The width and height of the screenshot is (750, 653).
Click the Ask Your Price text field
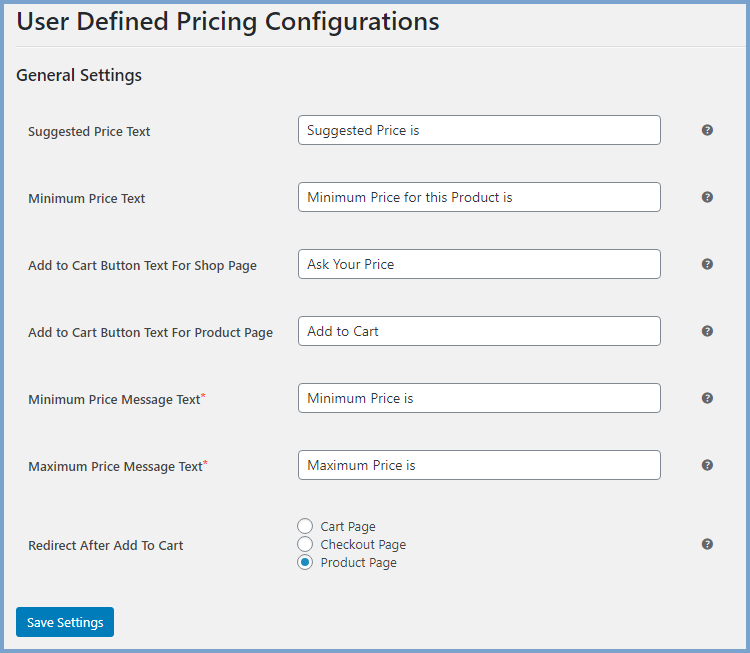(x=479, y=264)
